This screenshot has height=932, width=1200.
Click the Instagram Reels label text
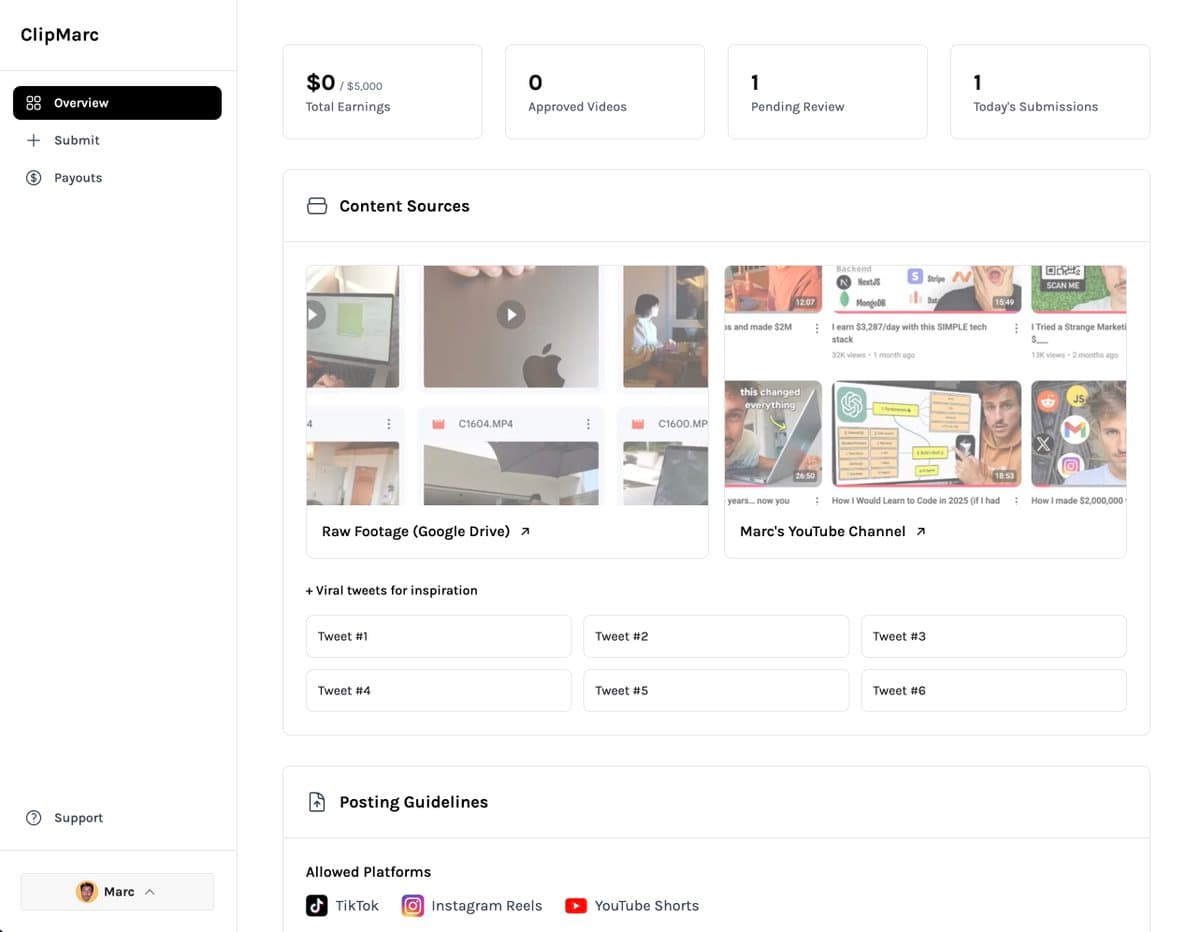(x=487, y=906)
